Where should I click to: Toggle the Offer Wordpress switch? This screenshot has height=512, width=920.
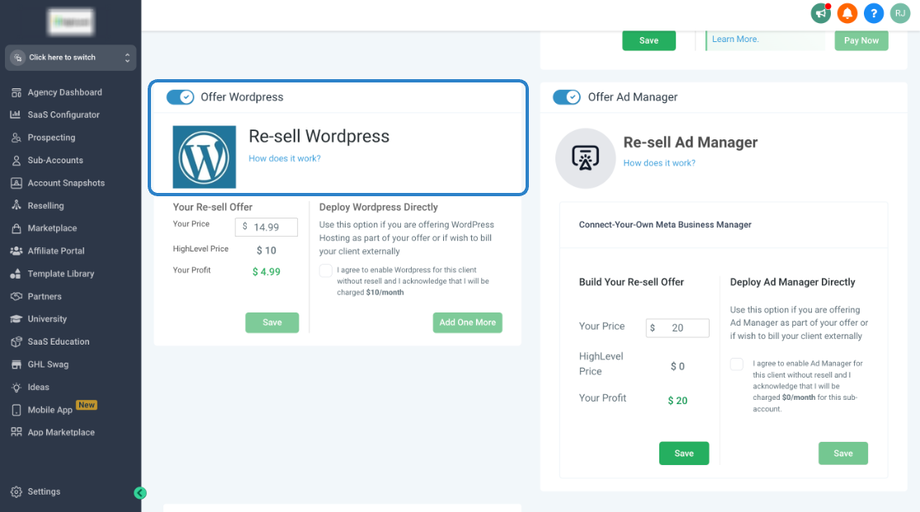180,97
